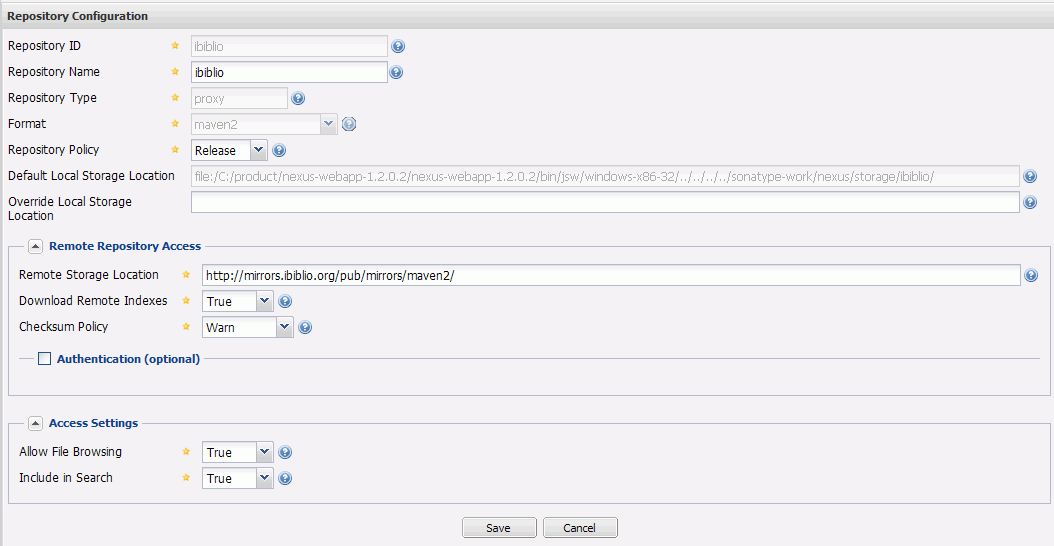Click the Override Local Storage Location field
Screen dimensions: 1054x546
(x=605, y=202)
